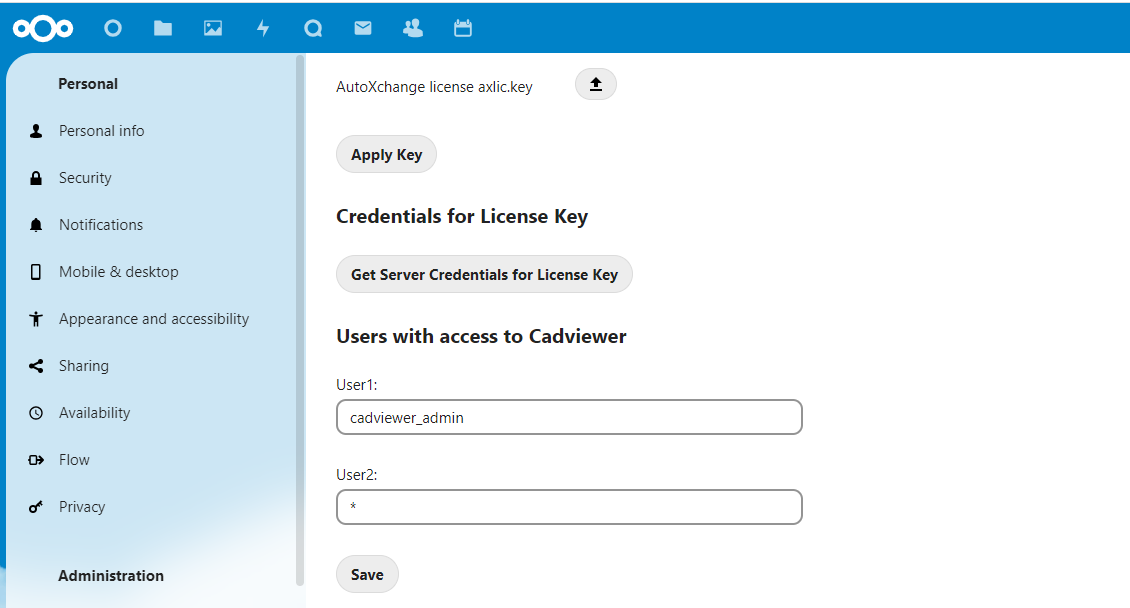Image resolution: width=1130 pixels, height=608 pixels.
Task: Click the Credentials for License Key heading
Action: pos(462,217)
